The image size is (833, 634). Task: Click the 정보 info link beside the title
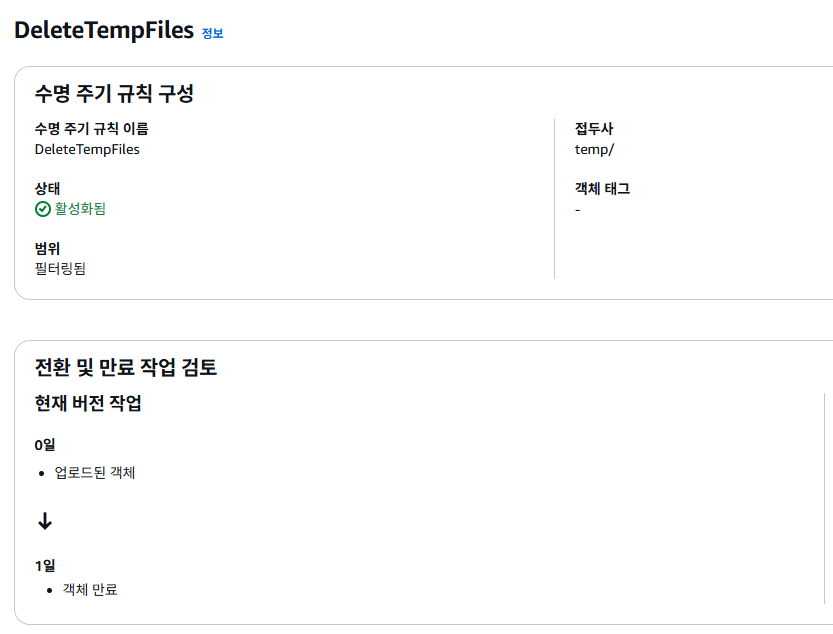(212, 33)
